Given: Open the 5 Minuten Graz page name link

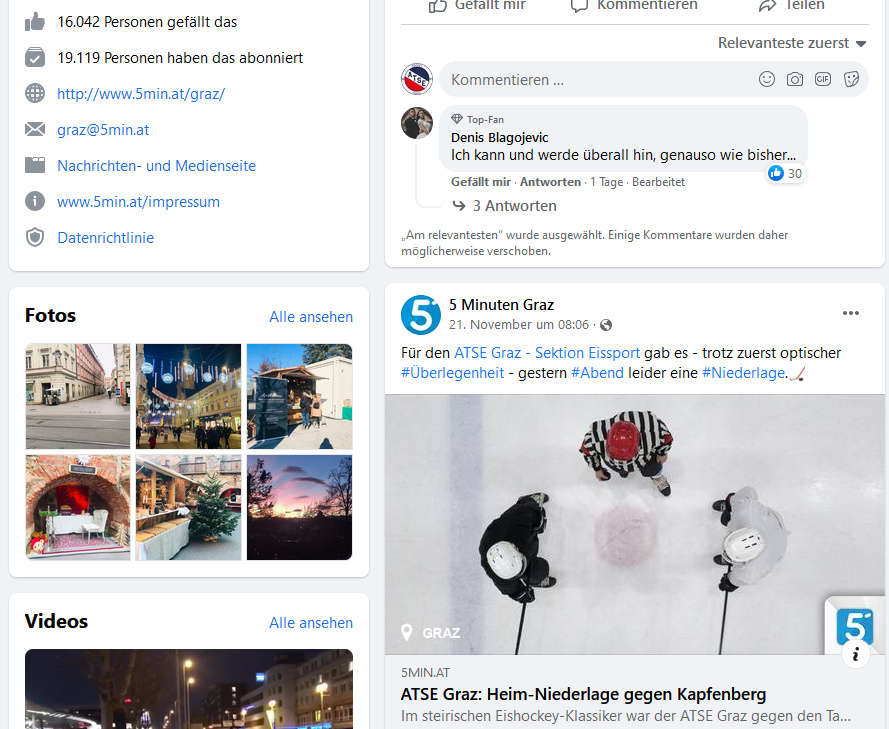Looking at the screenshot, I should click(501, 305).
